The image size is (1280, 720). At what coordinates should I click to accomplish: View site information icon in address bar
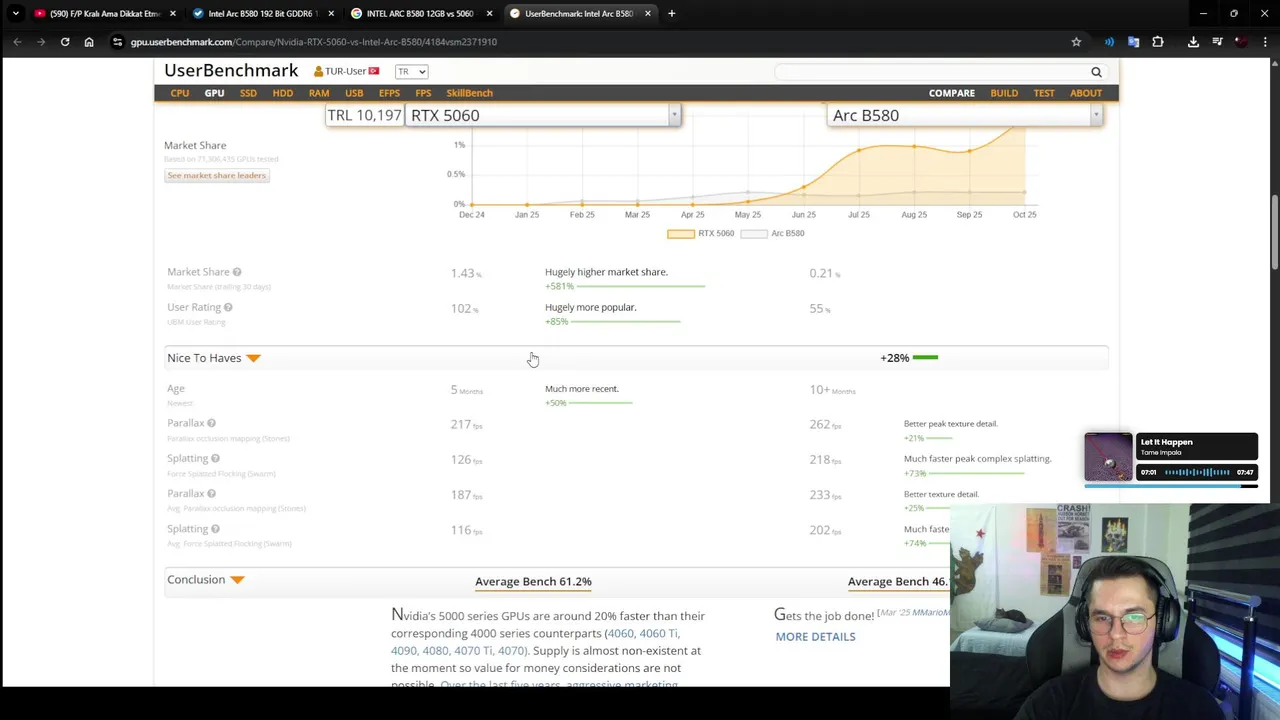117,42
